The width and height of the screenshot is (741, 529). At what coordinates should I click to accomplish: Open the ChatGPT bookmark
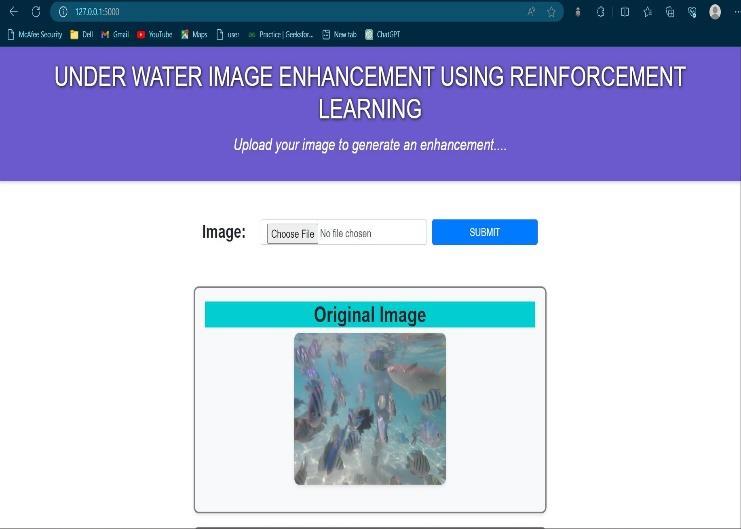tap(383, 35)
